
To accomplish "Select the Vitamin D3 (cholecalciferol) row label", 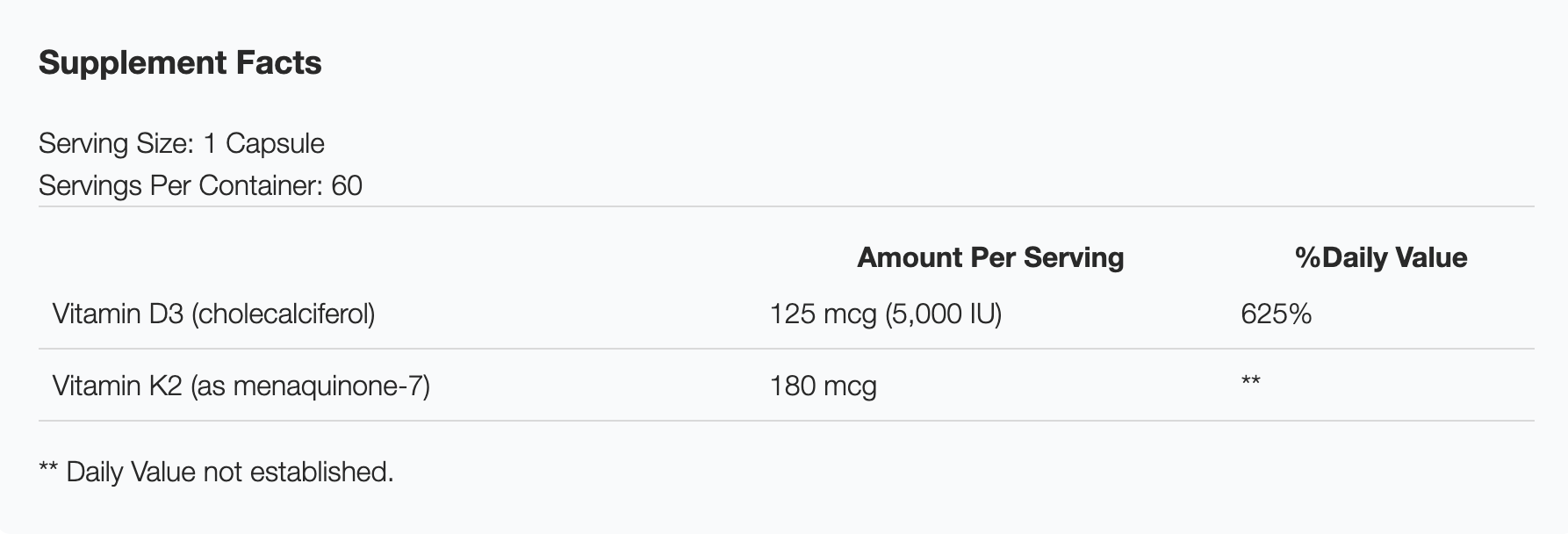I will [213, 314].
